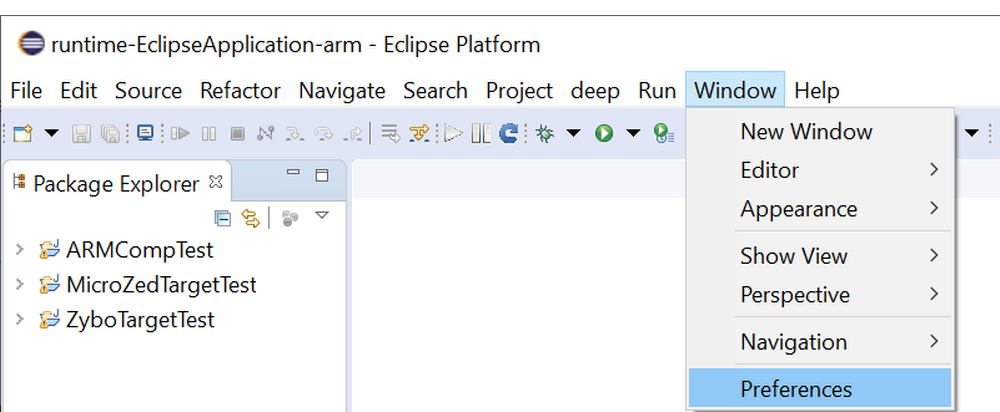Minimize the Package Explorer view

coord(291,175)
